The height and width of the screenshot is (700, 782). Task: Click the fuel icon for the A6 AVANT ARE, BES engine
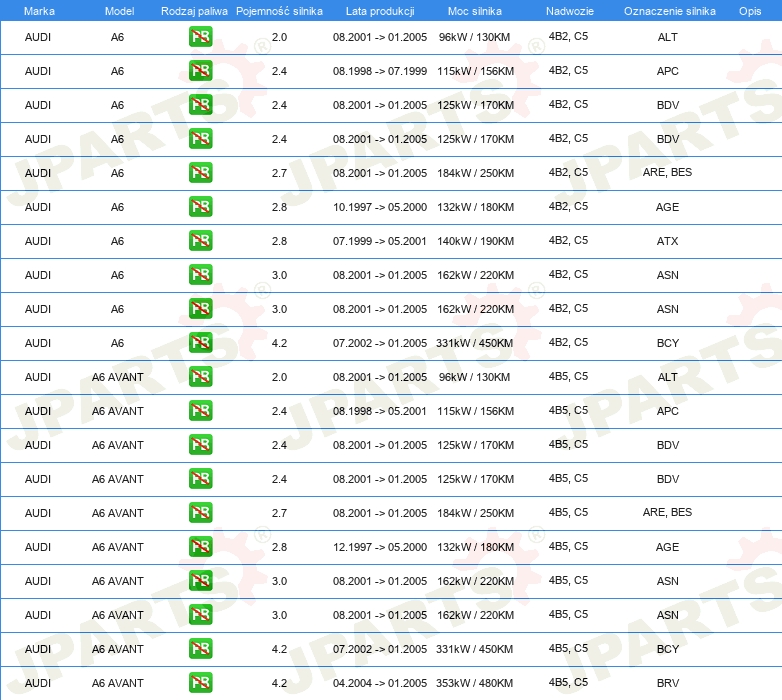tap(200, 513)
